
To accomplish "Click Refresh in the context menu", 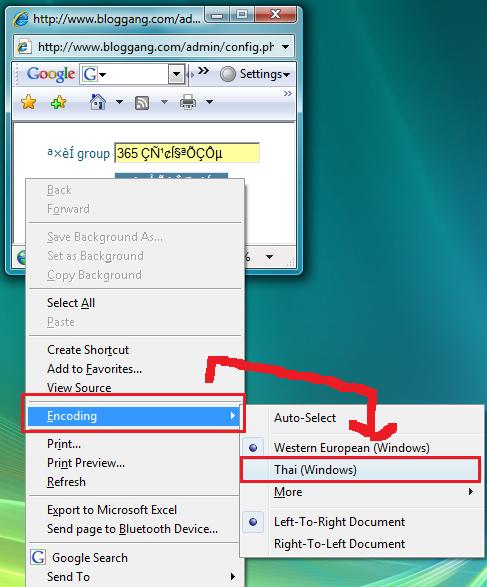I will point(66,481).
